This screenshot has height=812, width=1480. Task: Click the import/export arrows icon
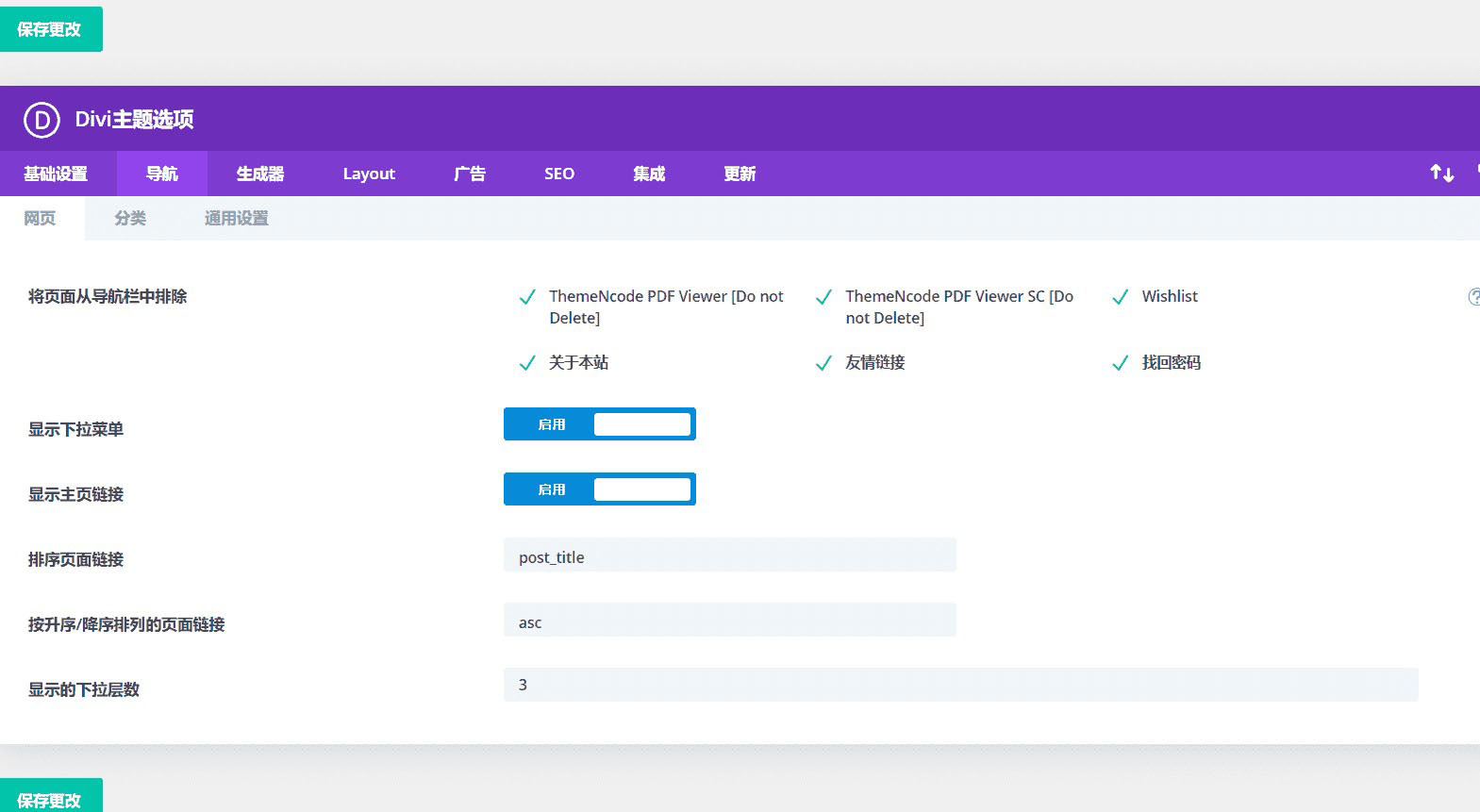click(x=1441, y=174)
